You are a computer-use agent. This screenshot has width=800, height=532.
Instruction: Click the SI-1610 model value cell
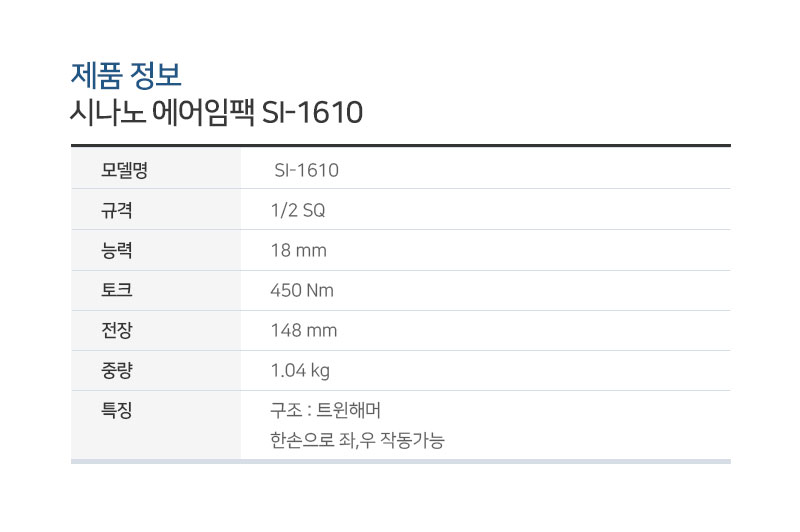306,170
